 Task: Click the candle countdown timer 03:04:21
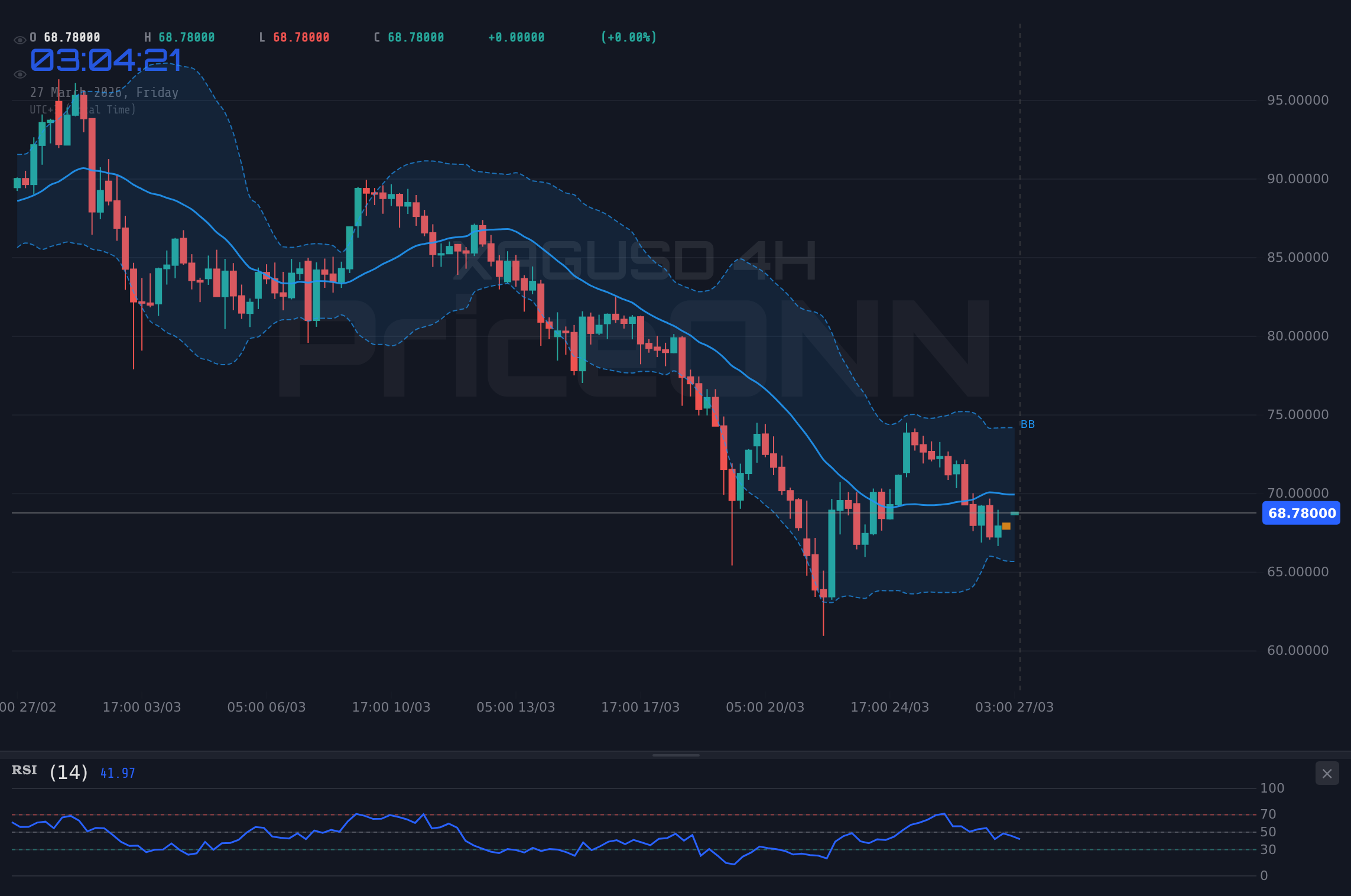pyautogui.click(x=105, y=59)
